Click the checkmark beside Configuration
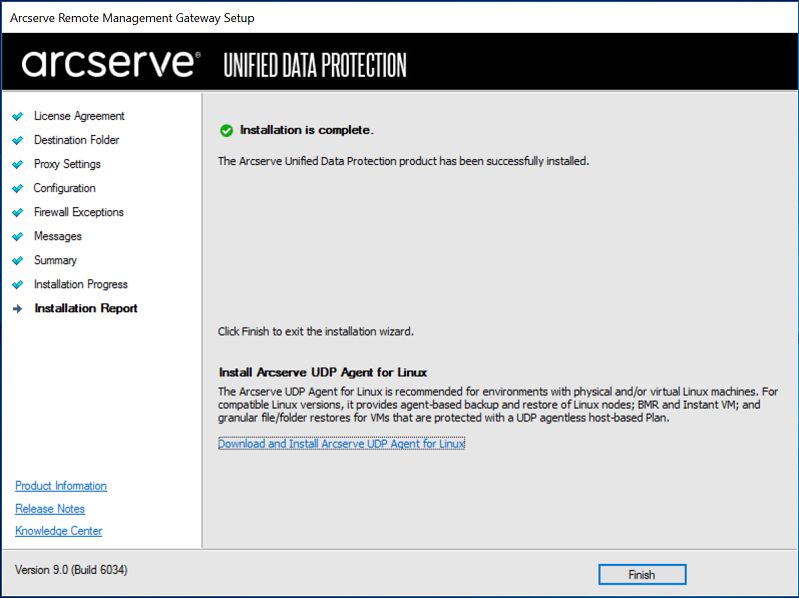The width and height of the screenshot is (799, 598). tap(18, 188)
